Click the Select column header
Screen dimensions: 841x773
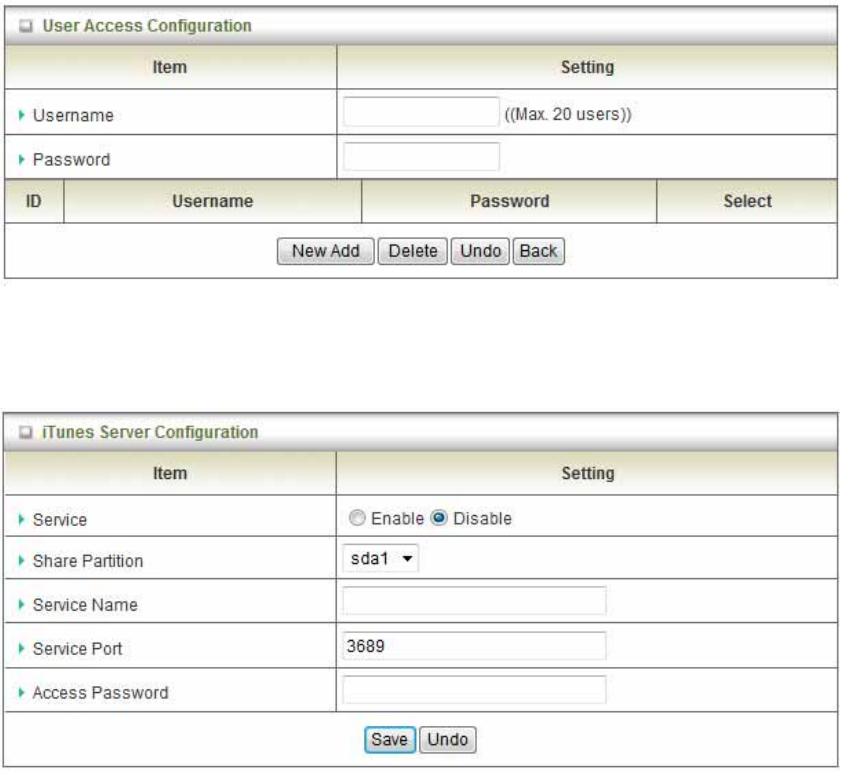747,201
